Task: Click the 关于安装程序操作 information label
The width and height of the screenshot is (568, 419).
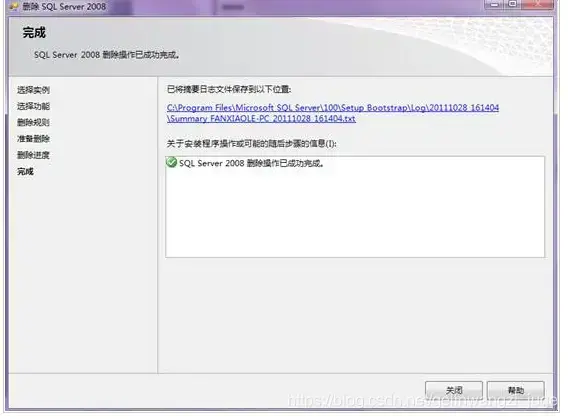Action: coord(251,143)
